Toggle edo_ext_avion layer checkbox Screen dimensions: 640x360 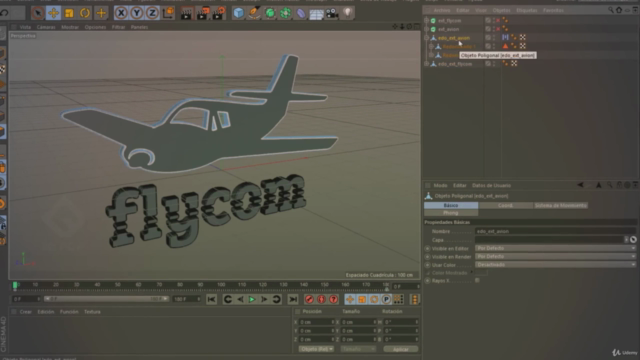[x=488, y=38]
